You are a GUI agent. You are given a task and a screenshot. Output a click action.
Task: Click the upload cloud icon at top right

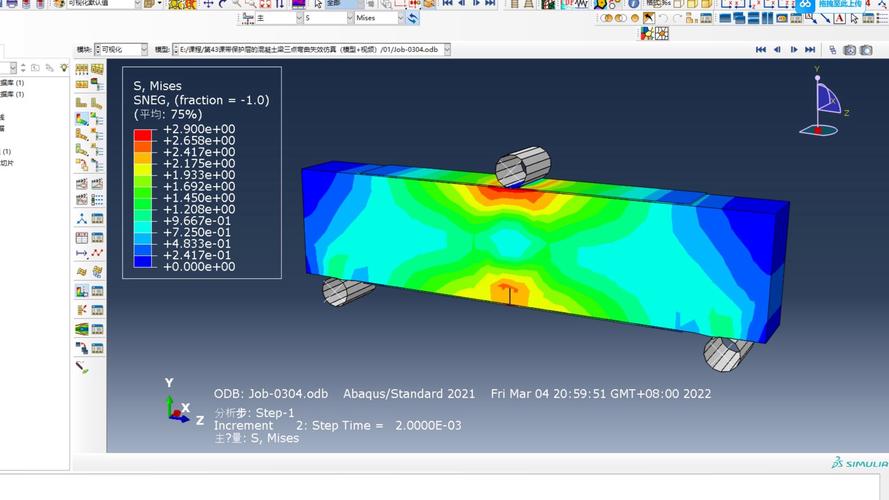coord(804,5)
